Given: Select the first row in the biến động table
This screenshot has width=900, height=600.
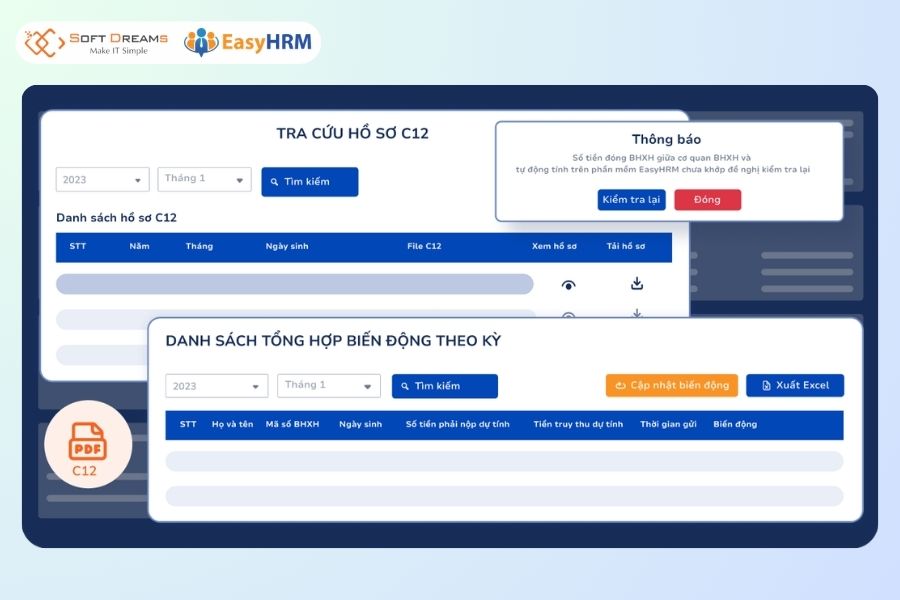Looking at the screenshot, I should (505, 461).
